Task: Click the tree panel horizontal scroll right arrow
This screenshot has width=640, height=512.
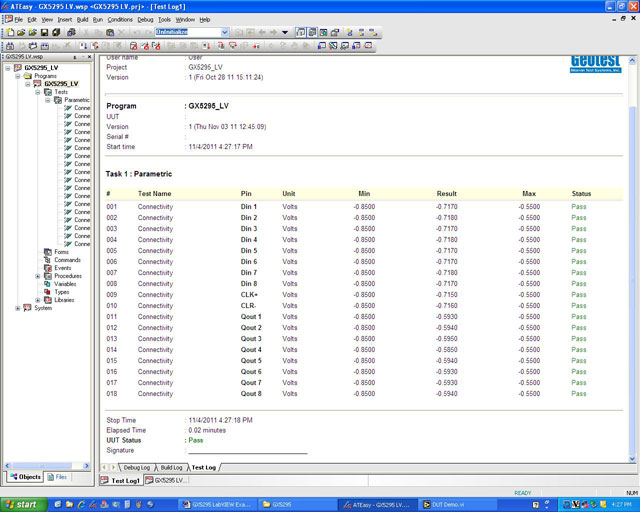Action: pyautogui.click(x=87, y=466)
